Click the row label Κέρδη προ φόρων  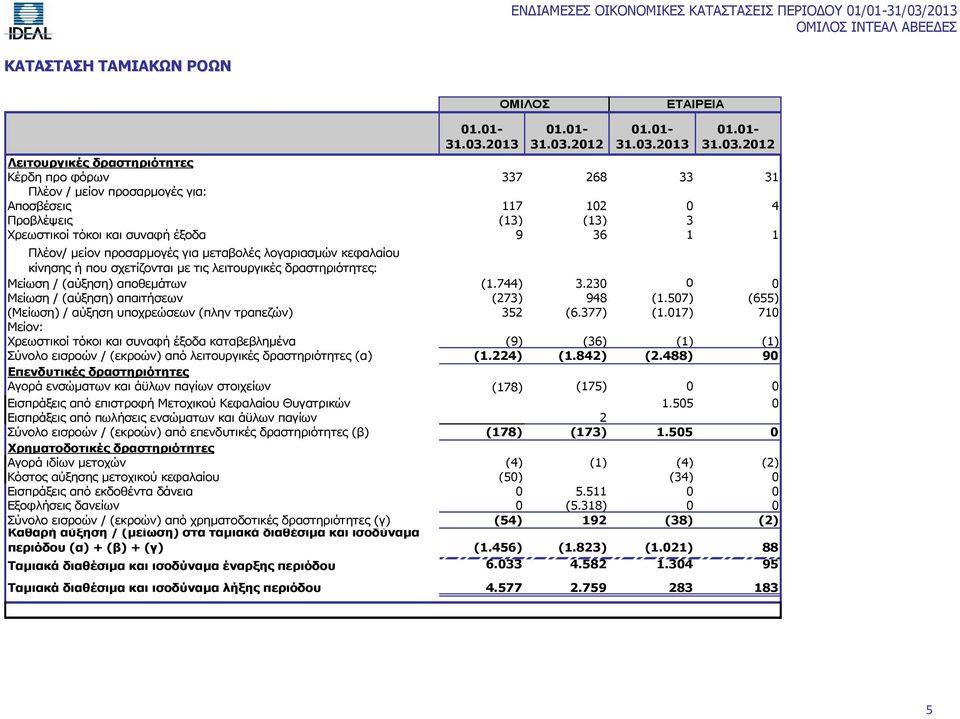click(58, 177)
